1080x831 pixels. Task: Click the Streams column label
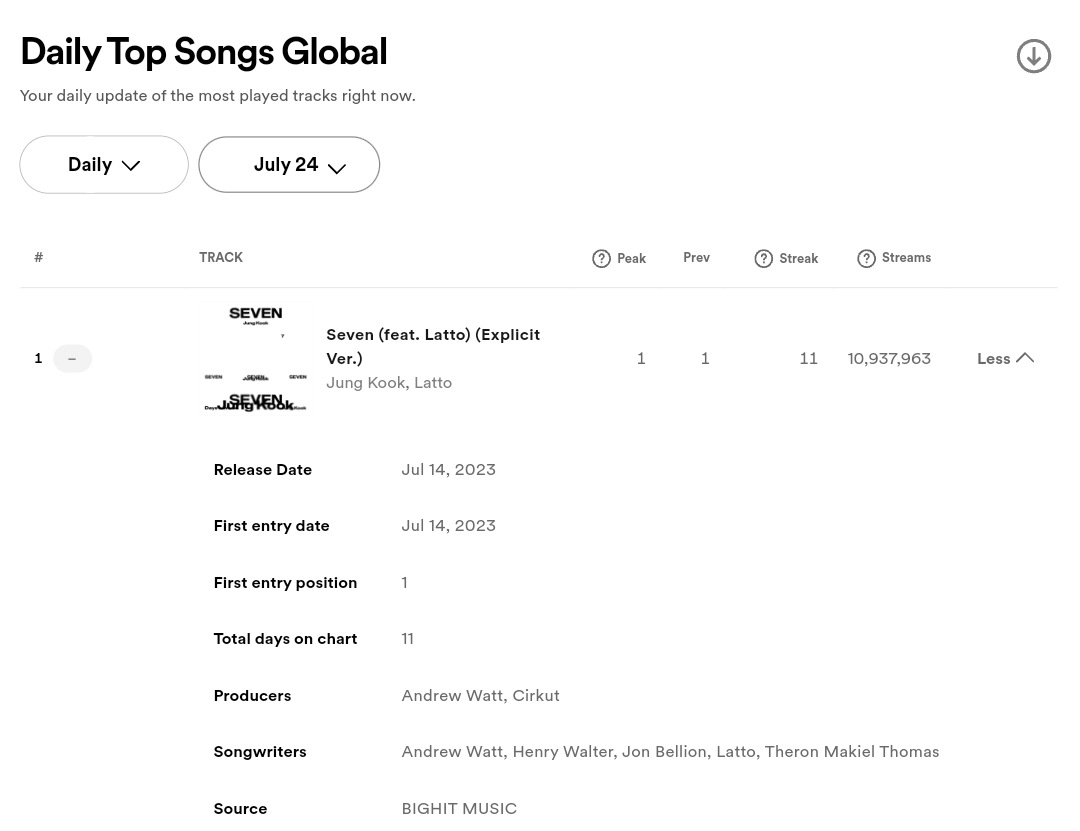point(906,258)
